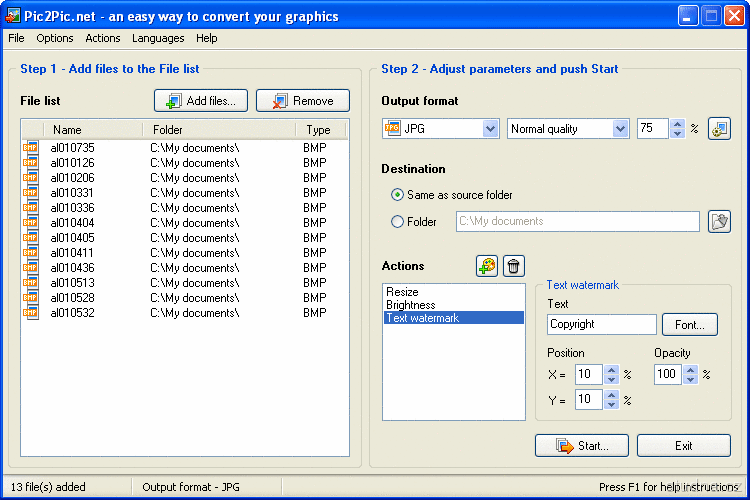Increase the watermark Opacity value
This screenshot has height=500, width=750.
pos(690,370)
